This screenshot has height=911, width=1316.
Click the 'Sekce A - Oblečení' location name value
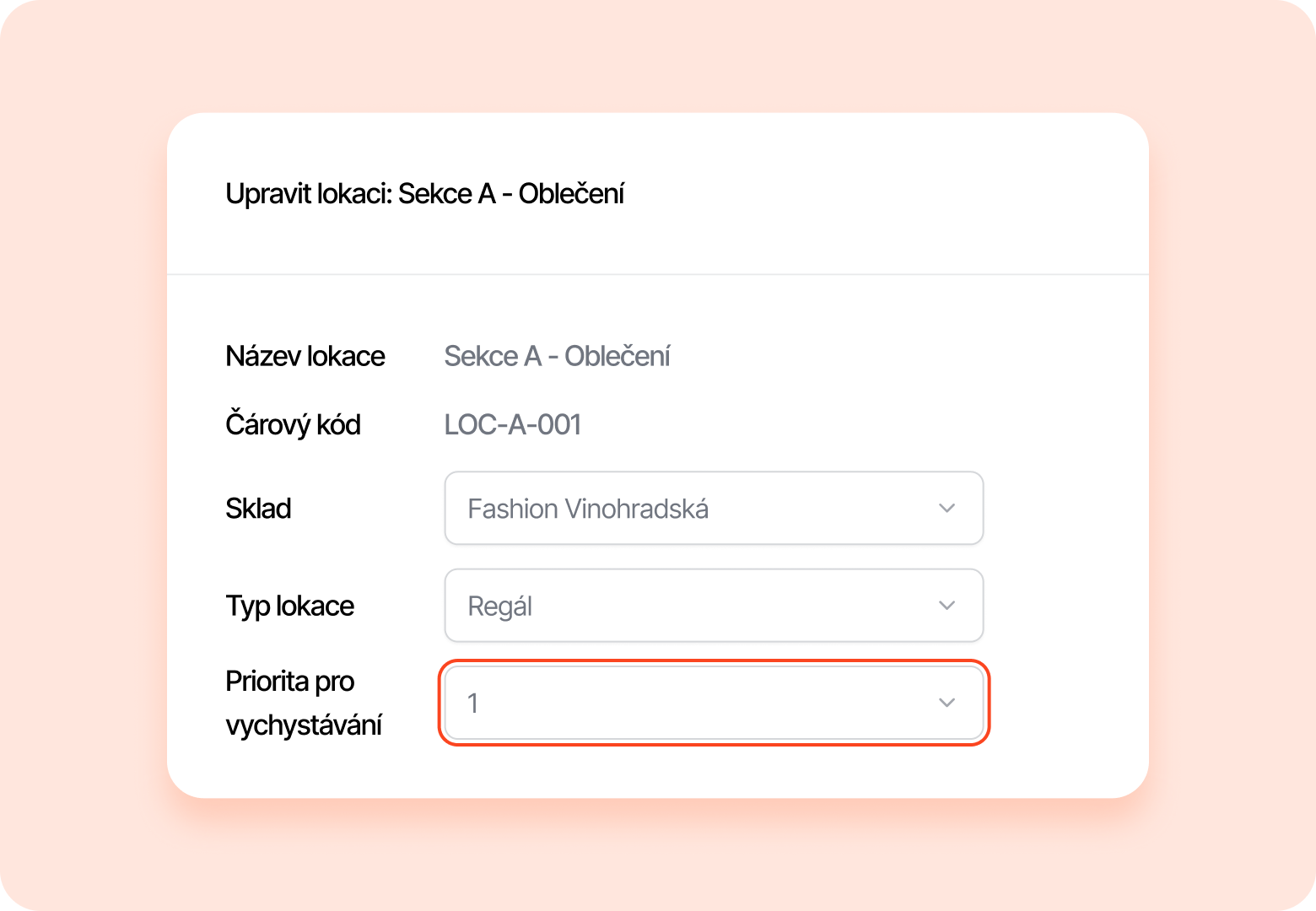coord(557,356)
